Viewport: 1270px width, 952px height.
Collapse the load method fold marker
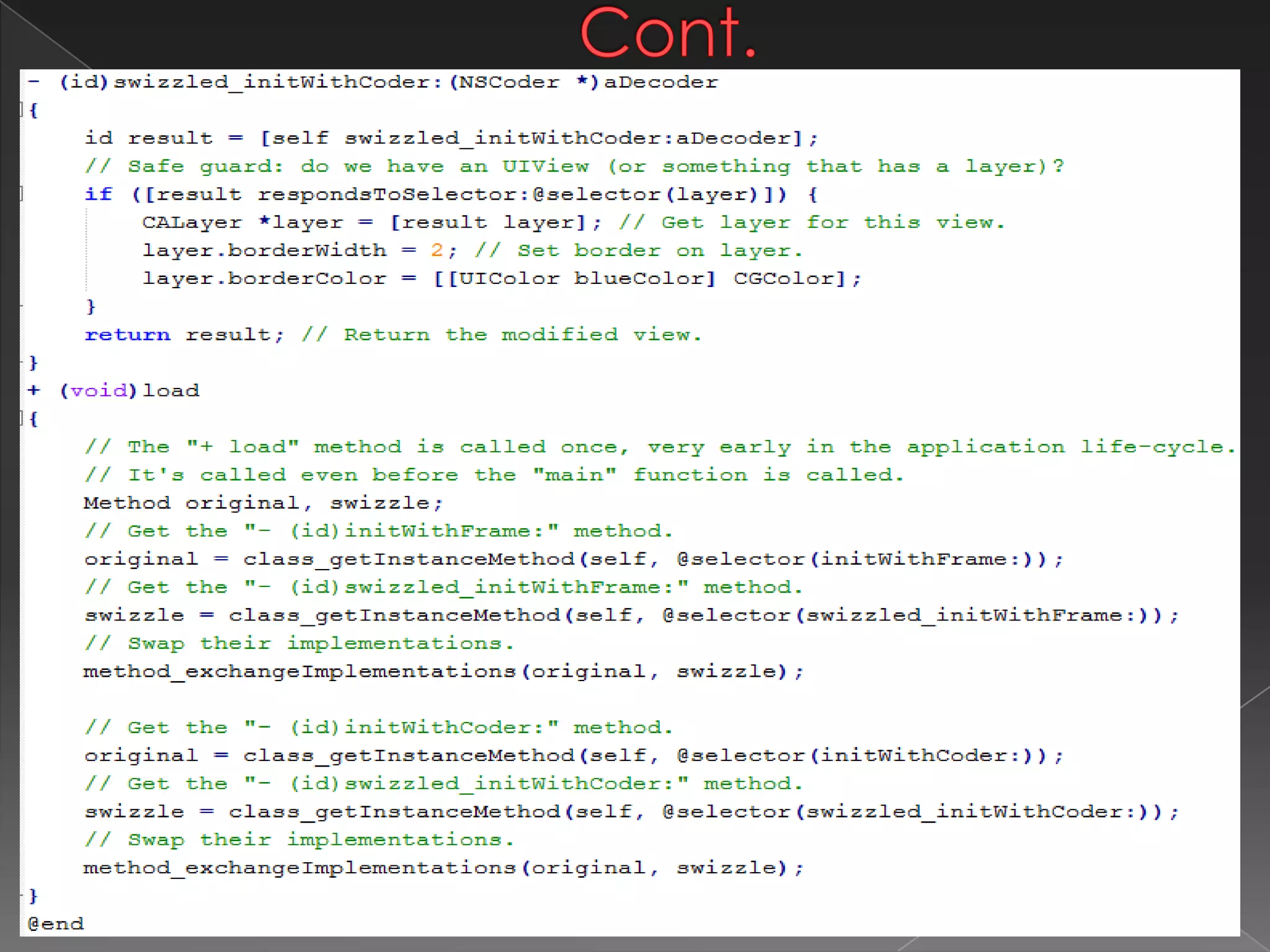click(x=22, y=418)
